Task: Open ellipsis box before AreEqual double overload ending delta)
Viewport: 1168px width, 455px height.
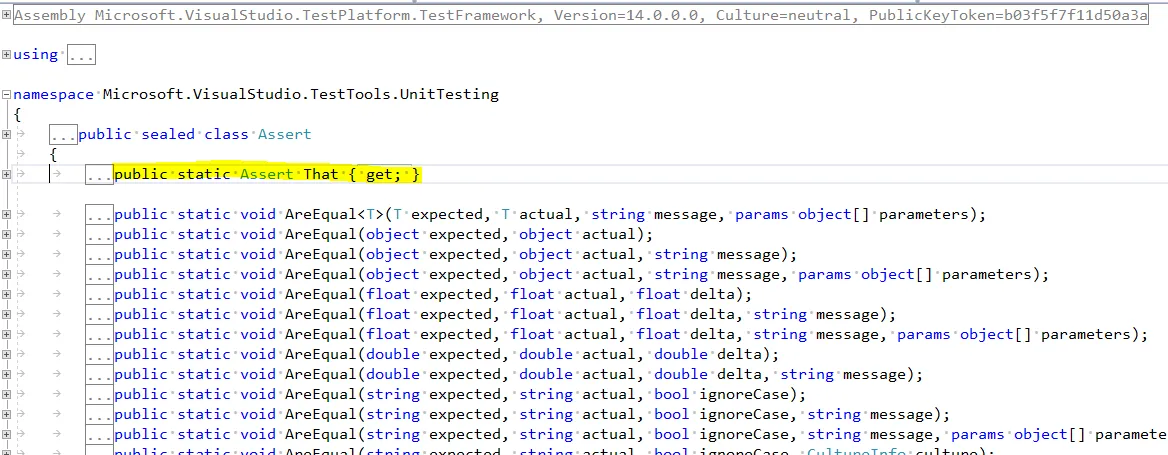Action: (x=99, y=354)
